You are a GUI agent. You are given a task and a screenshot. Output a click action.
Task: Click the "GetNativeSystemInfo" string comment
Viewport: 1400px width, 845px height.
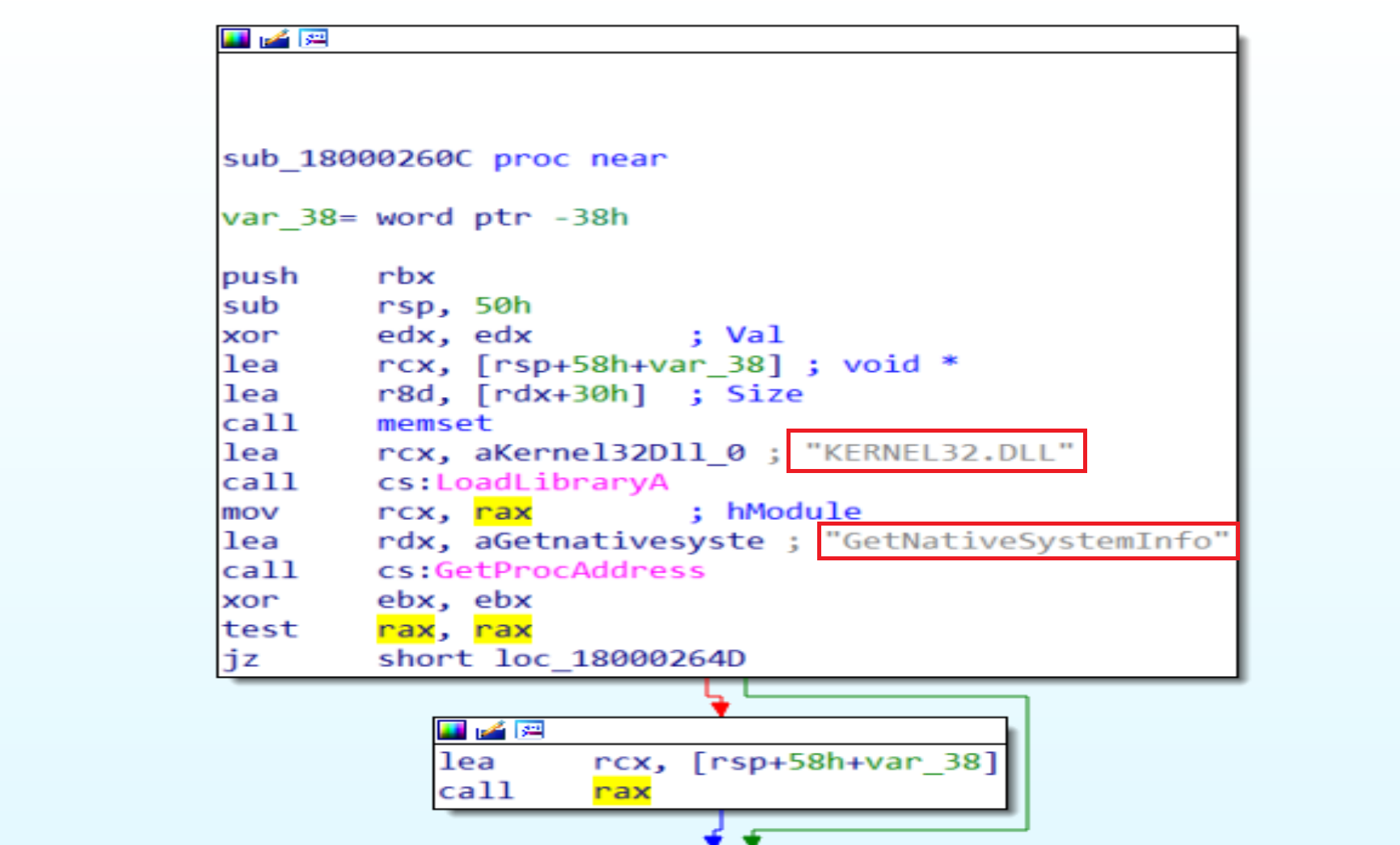1027,540
